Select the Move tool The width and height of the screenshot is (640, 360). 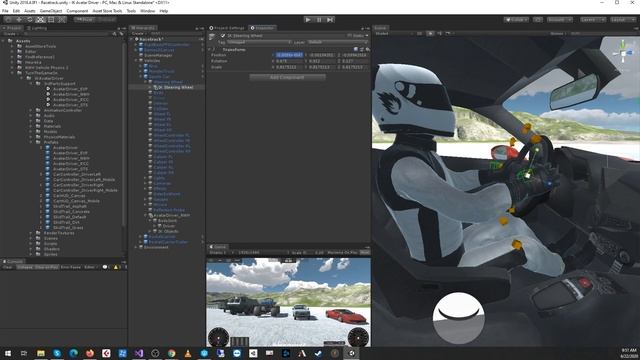click(x=19, y=19)
